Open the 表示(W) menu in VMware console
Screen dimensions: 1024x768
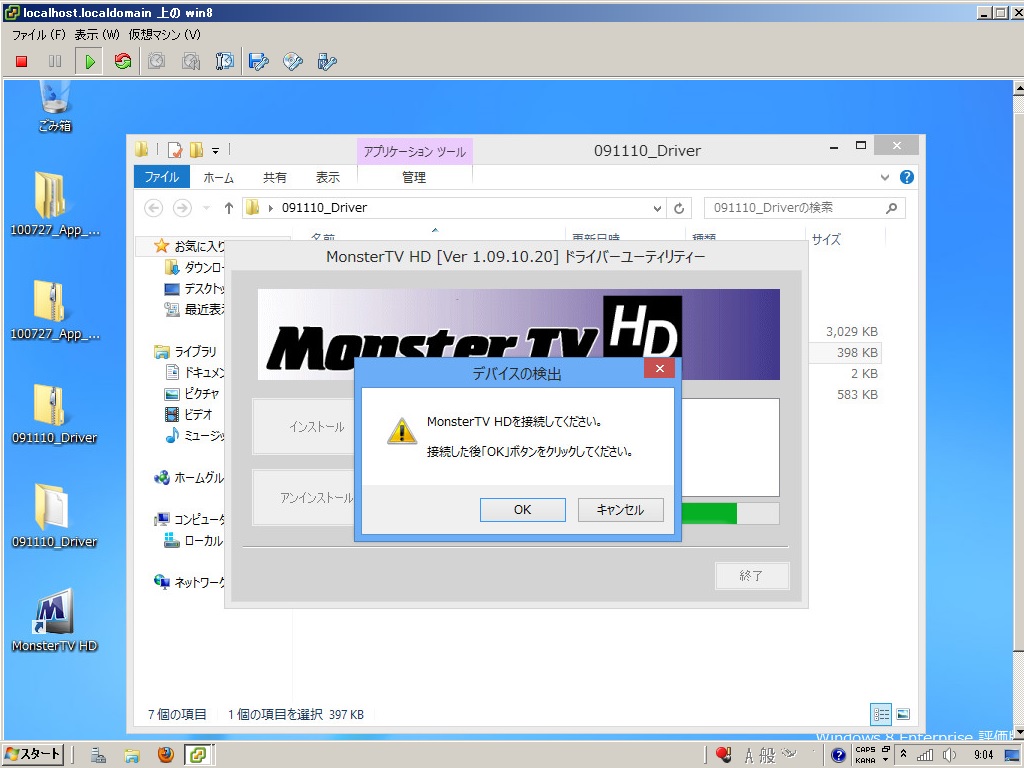click(97, 35)
